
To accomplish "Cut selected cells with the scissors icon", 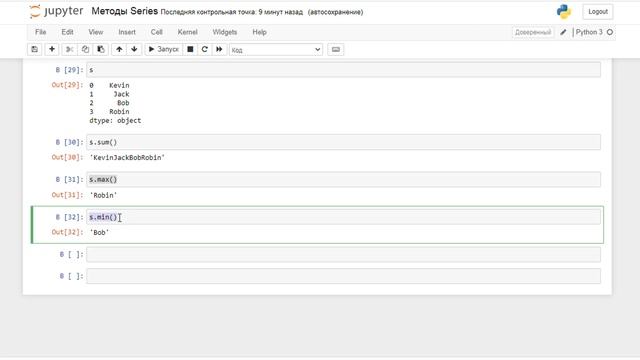I will point(69,49).
